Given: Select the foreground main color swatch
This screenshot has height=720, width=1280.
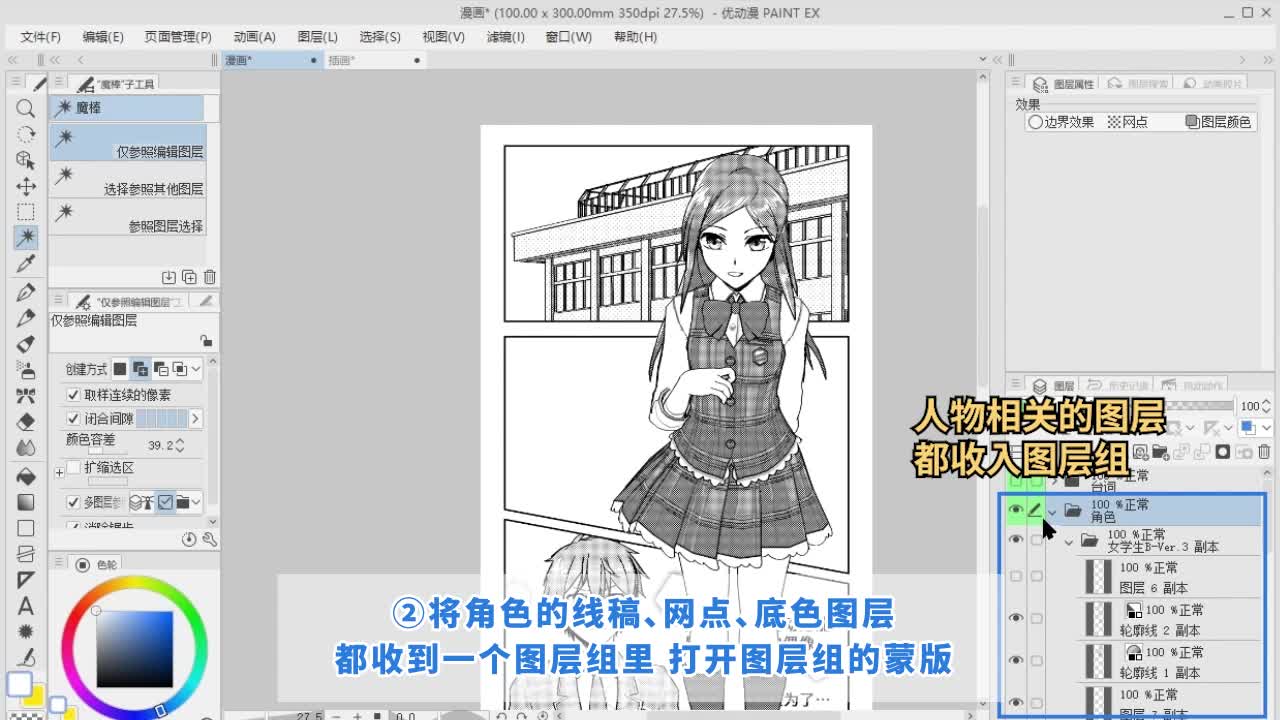Looking at the screenshot, I should point(20,685).
